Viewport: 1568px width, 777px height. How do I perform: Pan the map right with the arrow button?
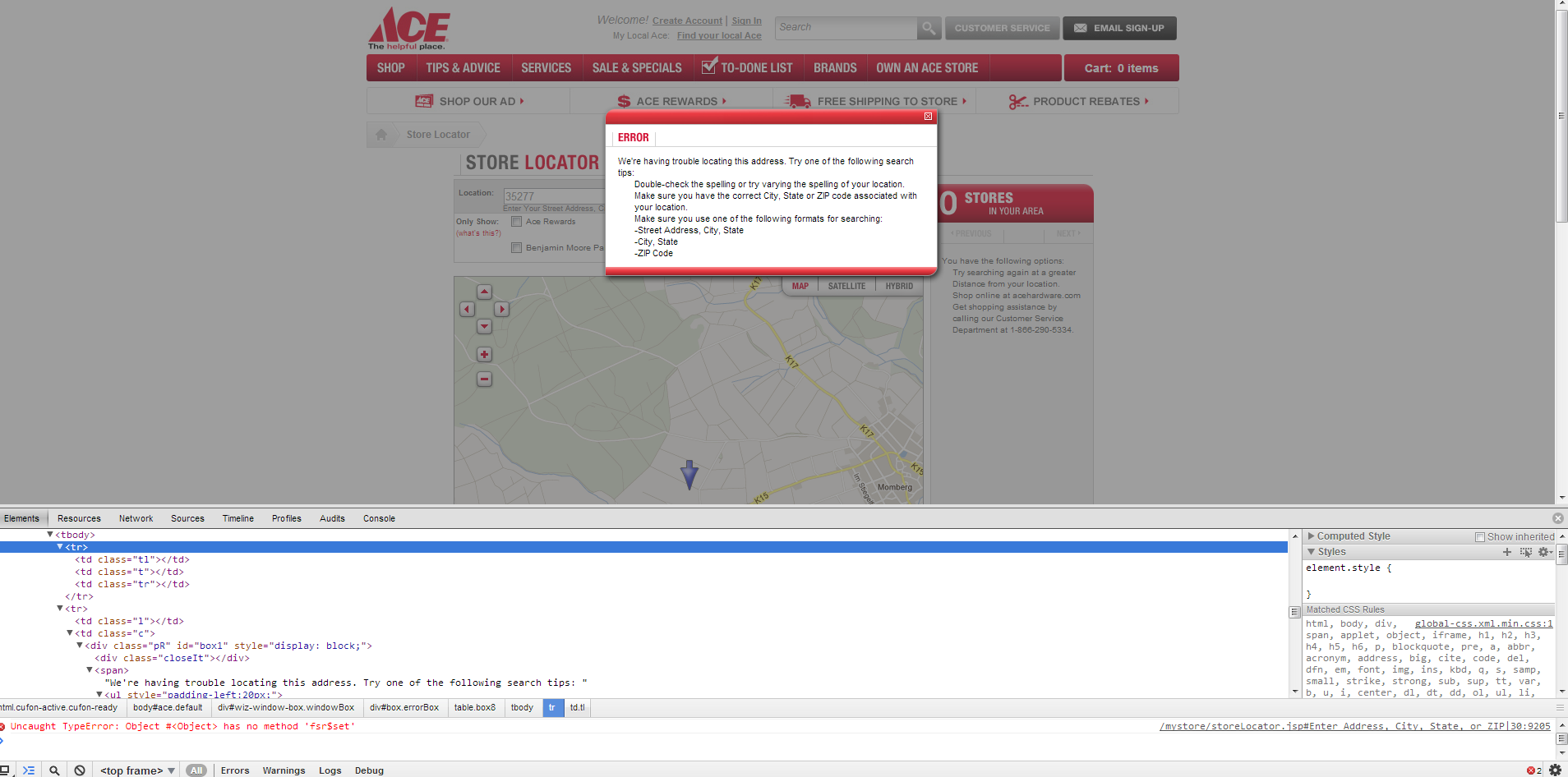coord(501,310)
